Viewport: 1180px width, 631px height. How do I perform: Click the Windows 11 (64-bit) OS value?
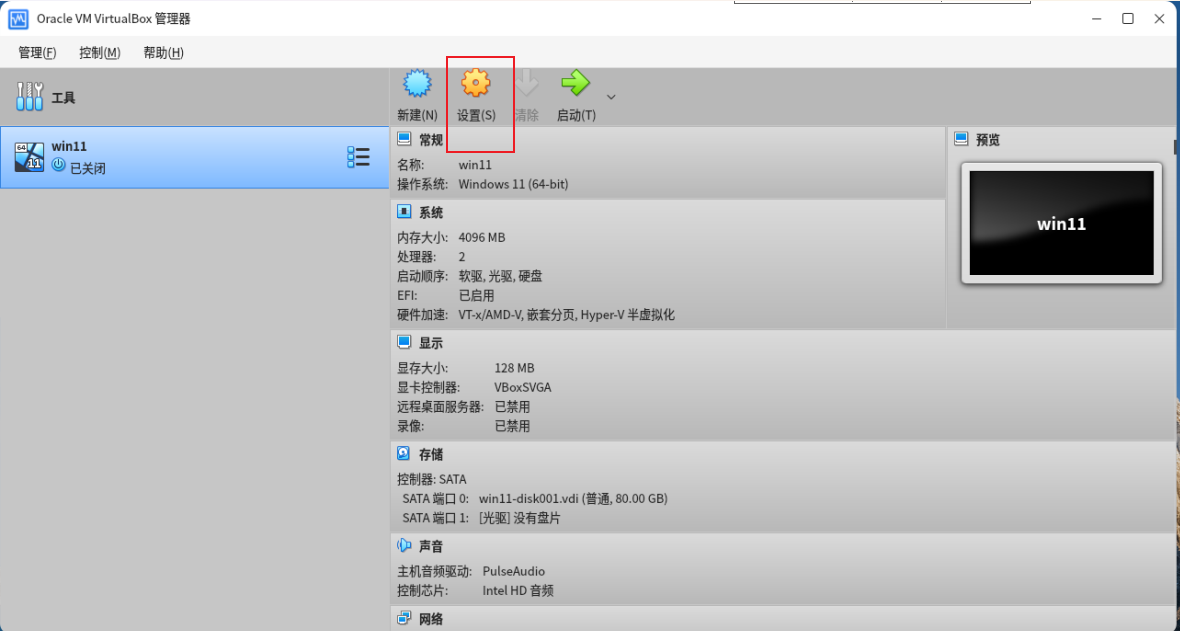[x=513, y=184]
